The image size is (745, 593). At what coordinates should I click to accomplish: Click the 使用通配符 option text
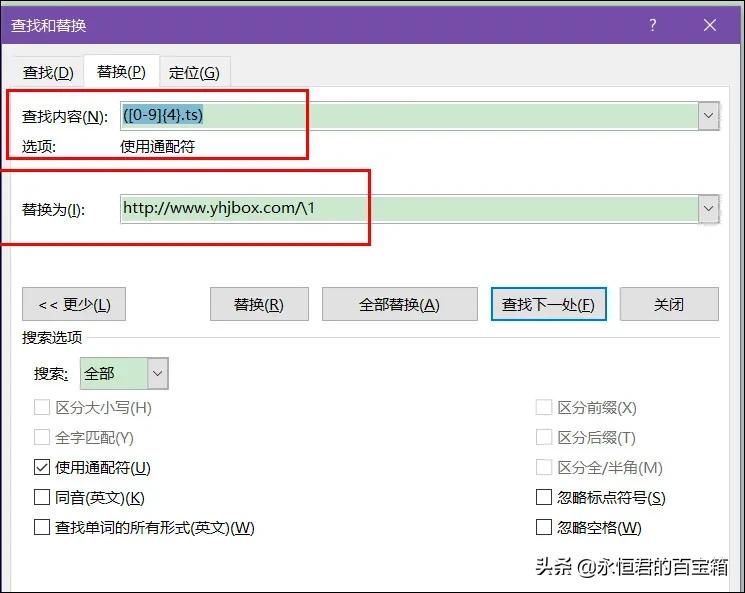[x=157, y=146]
